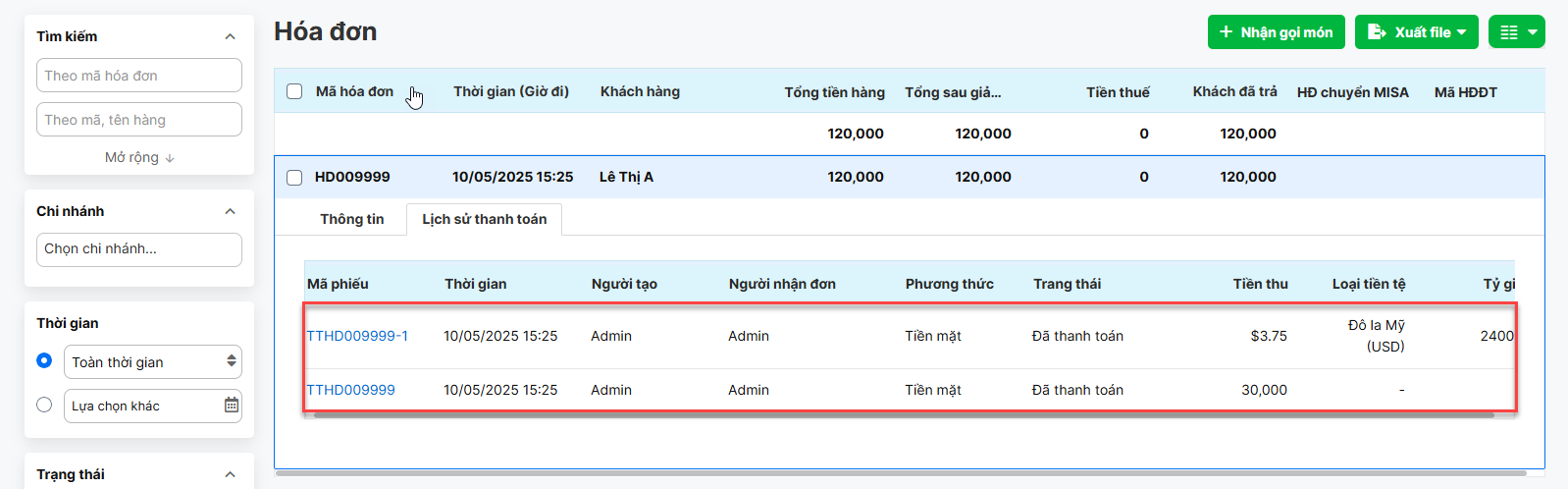This screenshot has height=489, width=1568.
Task: Switch to the Thông tin tab
Action: [x=352, y=219]
